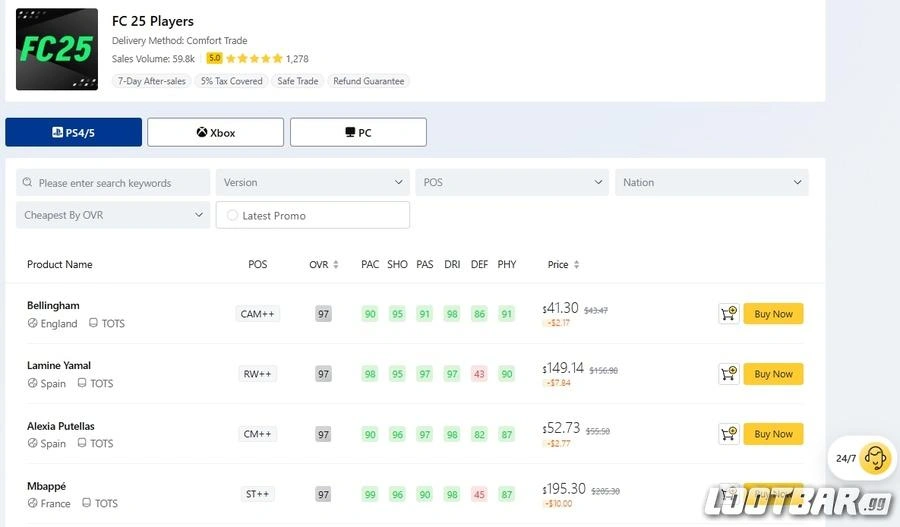
Task: Click the Refund Guarantee tag
Action: [368, 81]
